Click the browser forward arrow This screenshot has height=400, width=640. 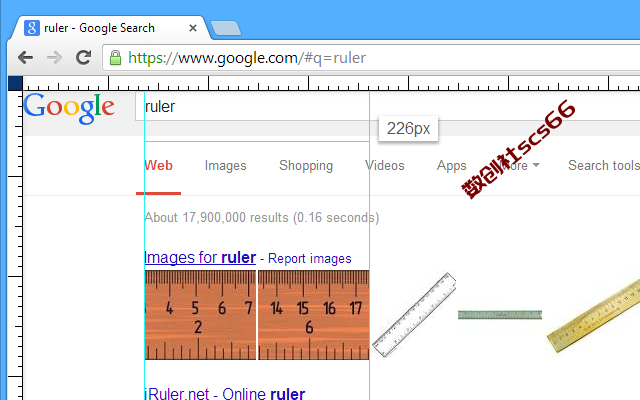pos(54,58)
